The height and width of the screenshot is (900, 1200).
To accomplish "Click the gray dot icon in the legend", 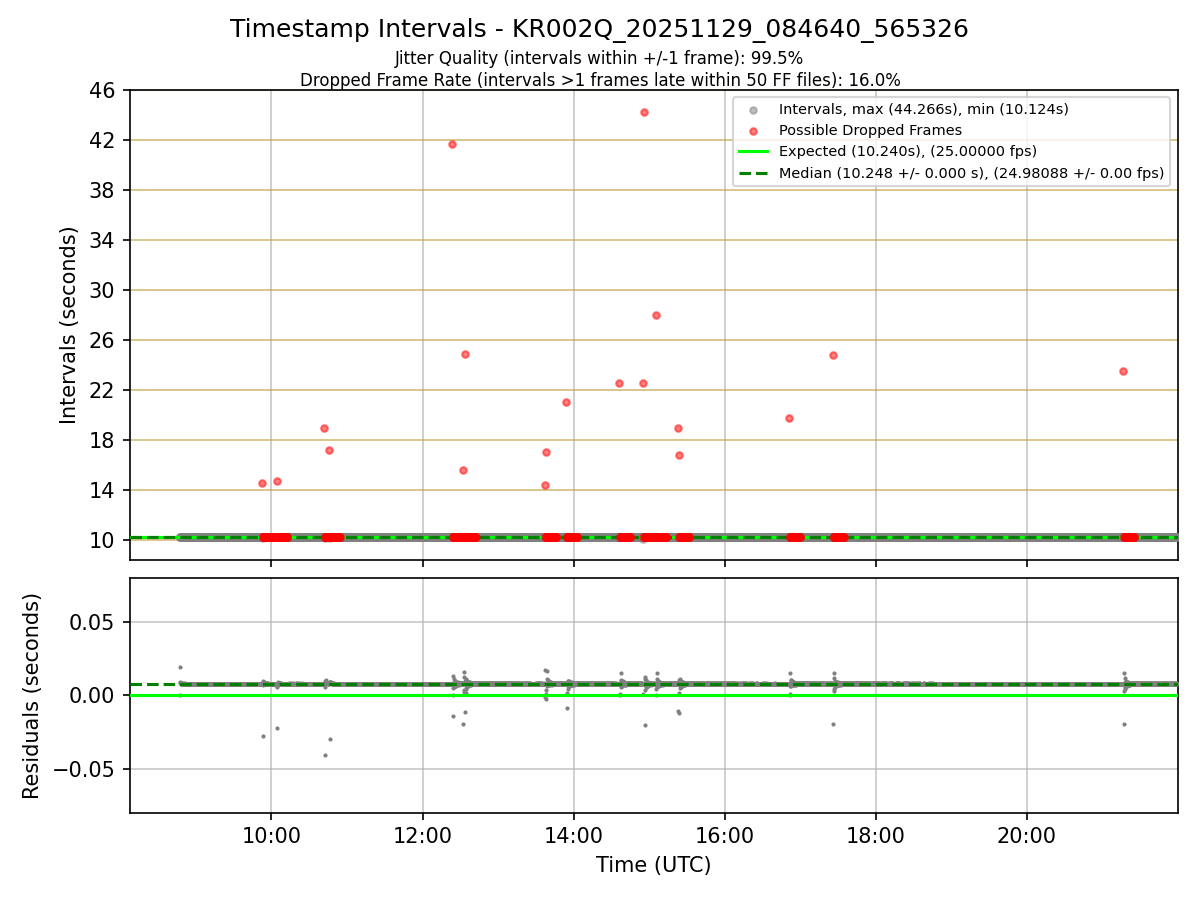I will 753,110.
